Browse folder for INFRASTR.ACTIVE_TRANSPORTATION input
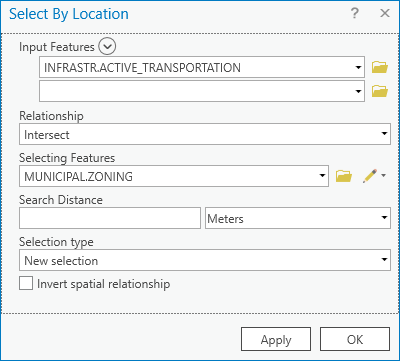 380,67
